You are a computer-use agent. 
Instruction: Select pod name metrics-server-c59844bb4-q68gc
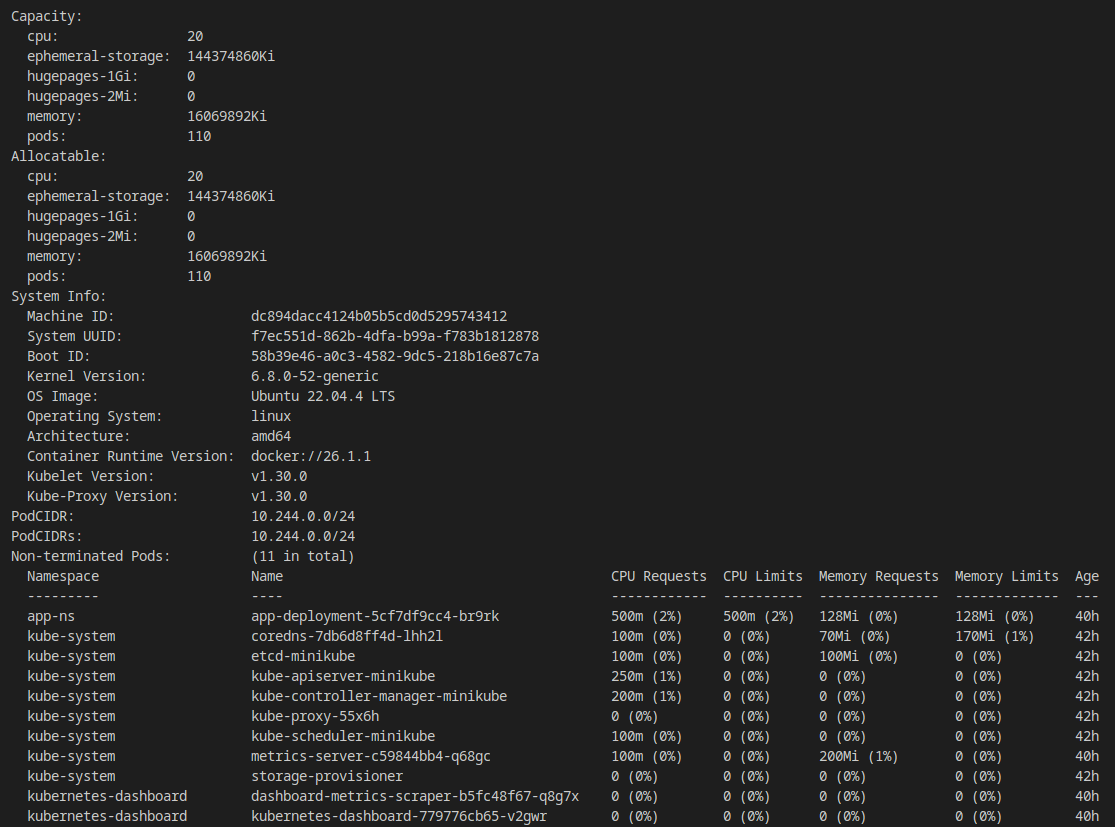click(370, 756)
